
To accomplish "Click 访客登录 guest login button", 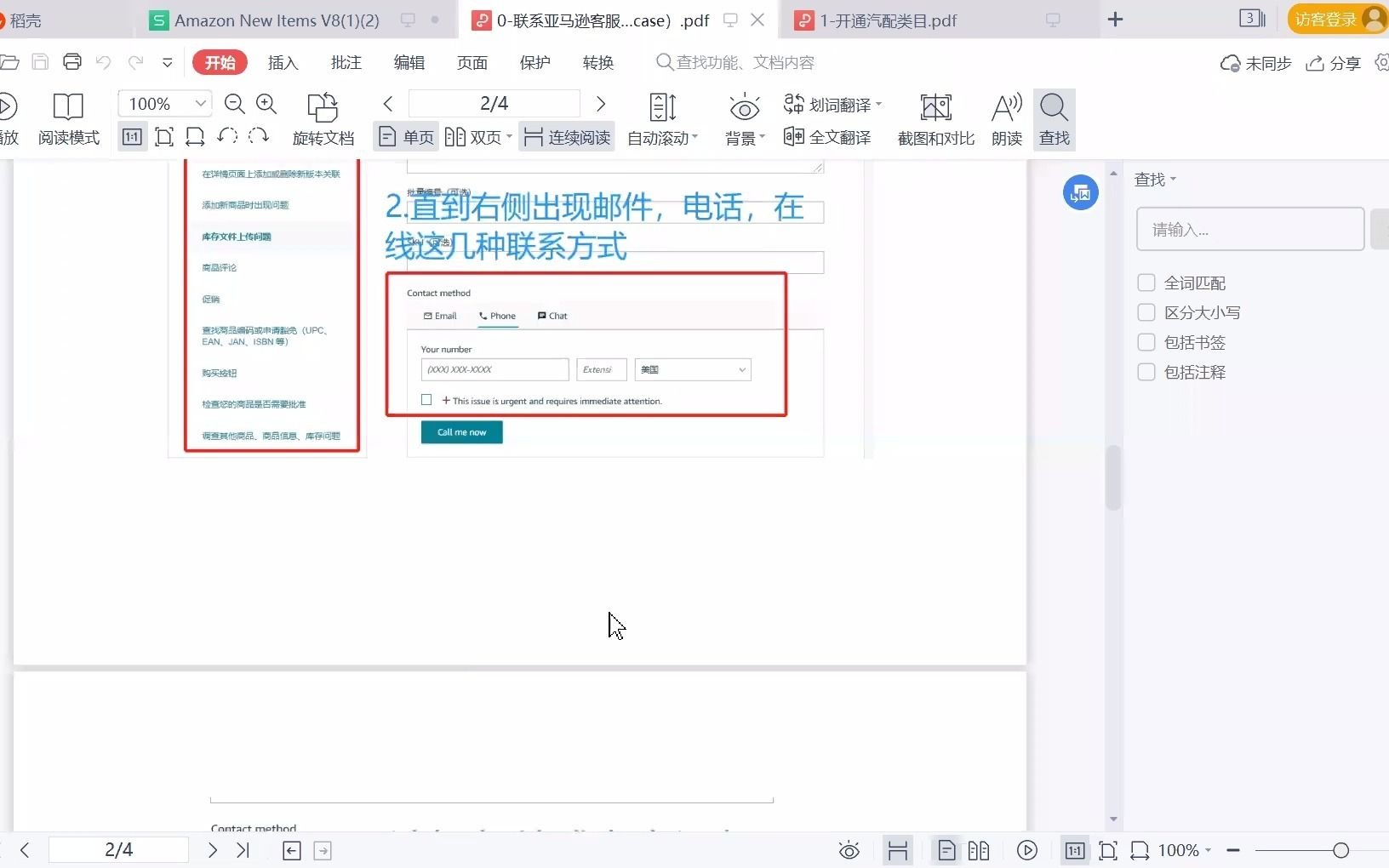I will click(1336, 20).
